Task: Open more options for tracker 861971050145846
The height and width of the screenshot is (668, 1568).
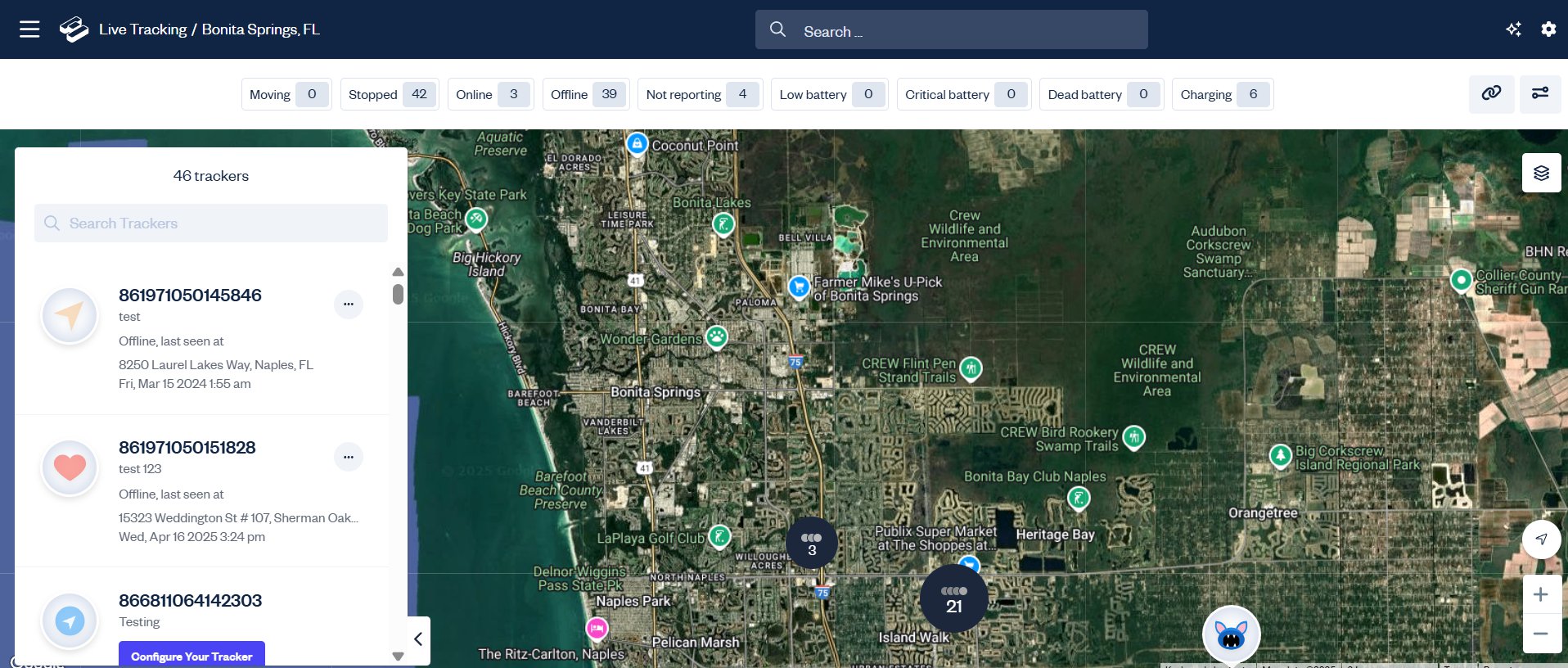Action: [x=349, y=305]
